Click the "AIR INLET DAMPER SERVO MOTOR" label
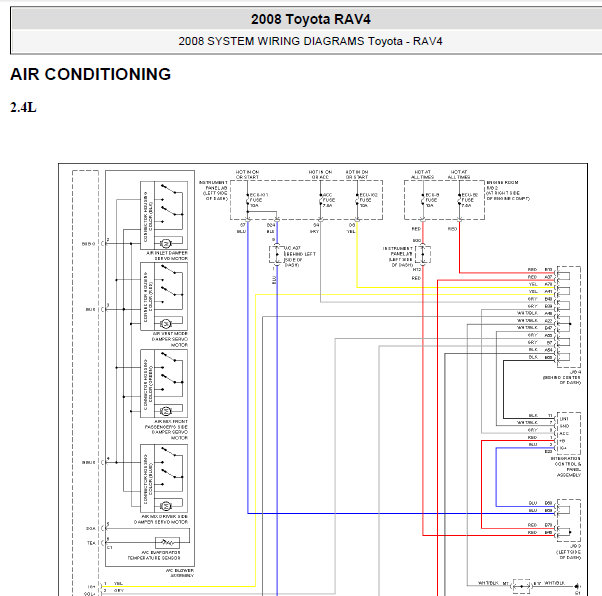602x596 pixels. point(167,256)
